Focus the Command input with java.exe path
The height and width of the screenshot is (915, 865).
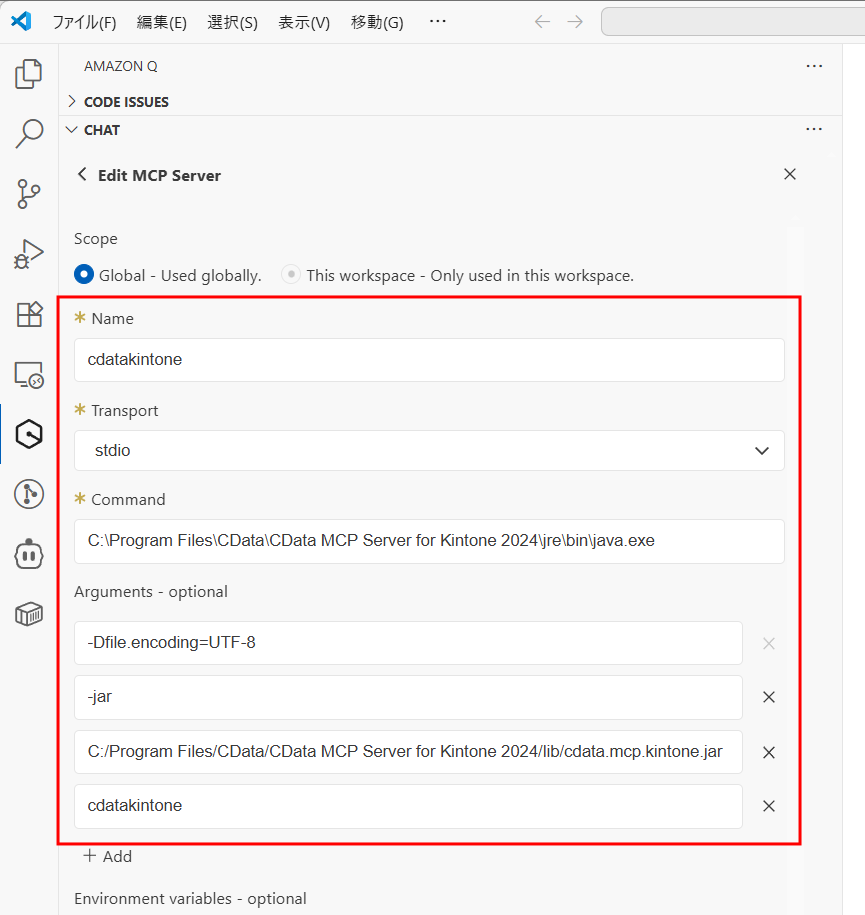[x=429, y=541]
